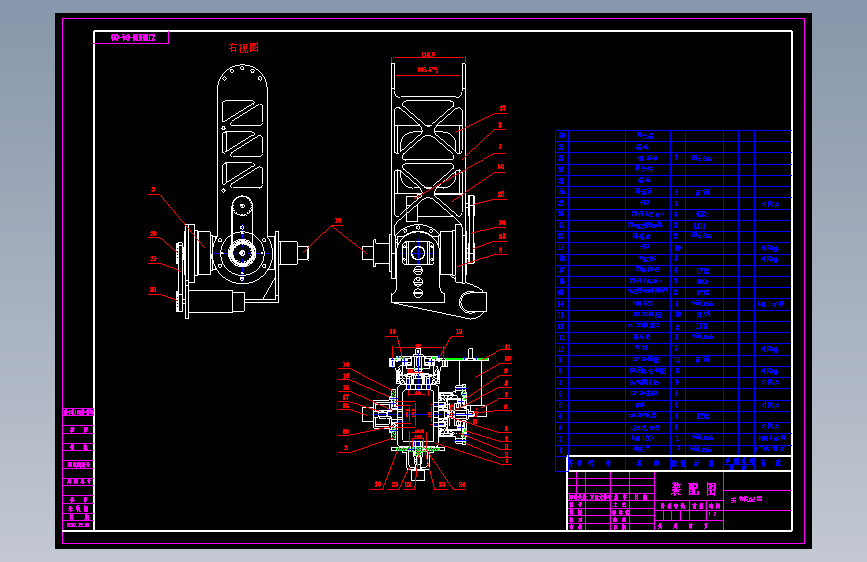Click balloon number 3 beside the right view
The image size is (867, 562).
[153, 190]
